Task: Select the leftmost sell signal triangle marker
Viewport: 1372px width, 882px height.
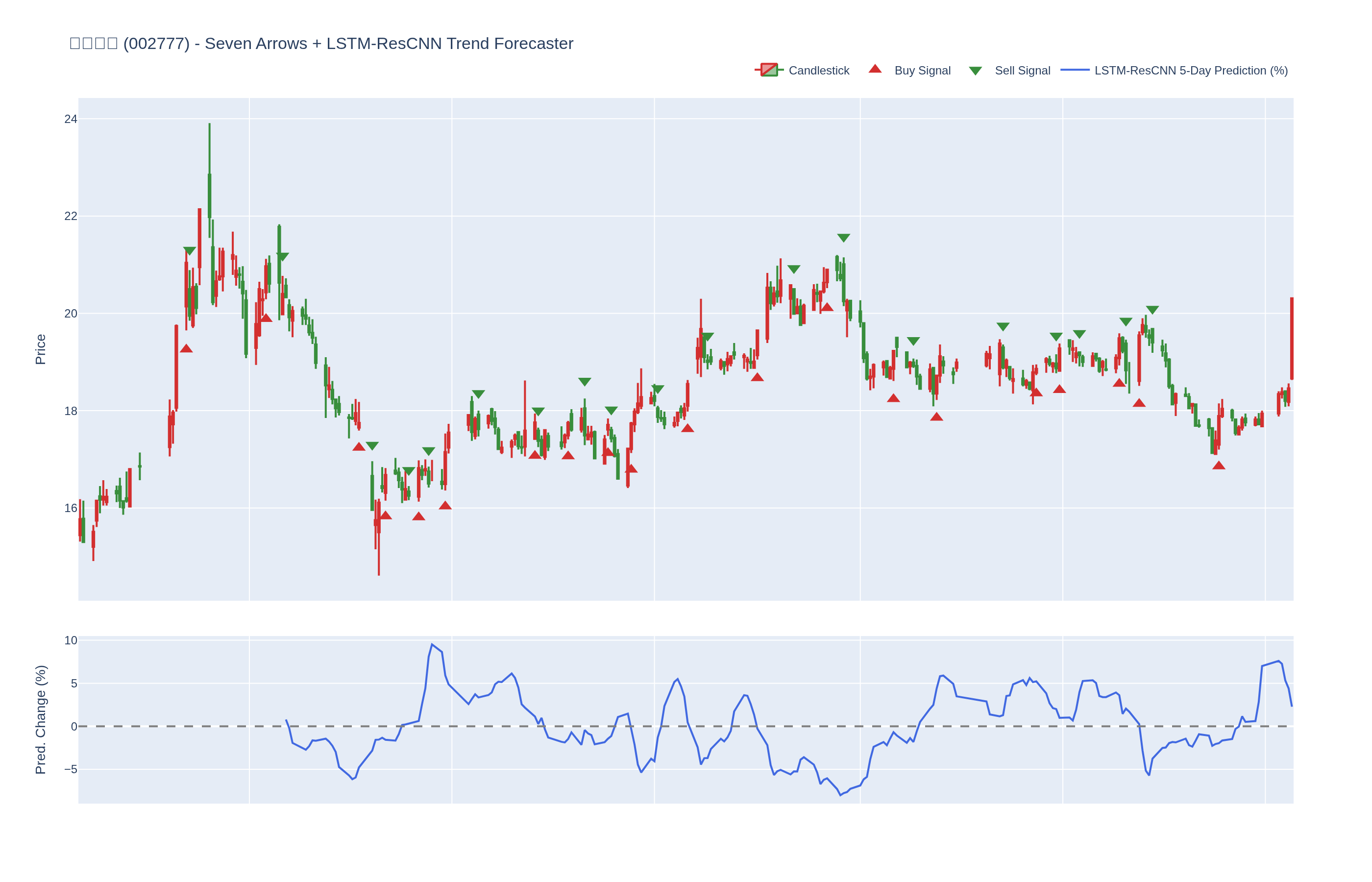Action: coord(190,251)
